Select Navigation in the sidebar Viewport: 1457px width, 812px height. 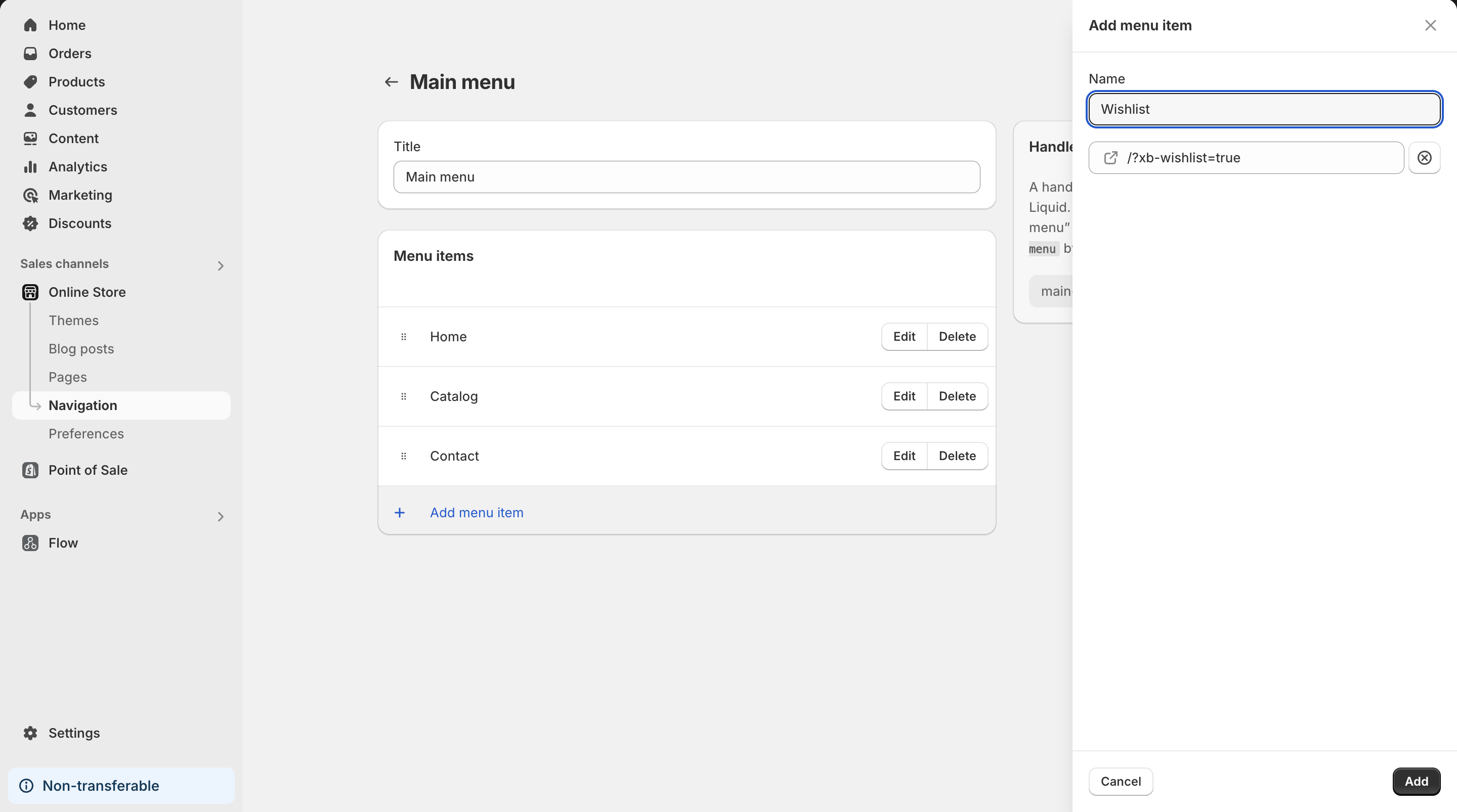click(x=121, y=405)
